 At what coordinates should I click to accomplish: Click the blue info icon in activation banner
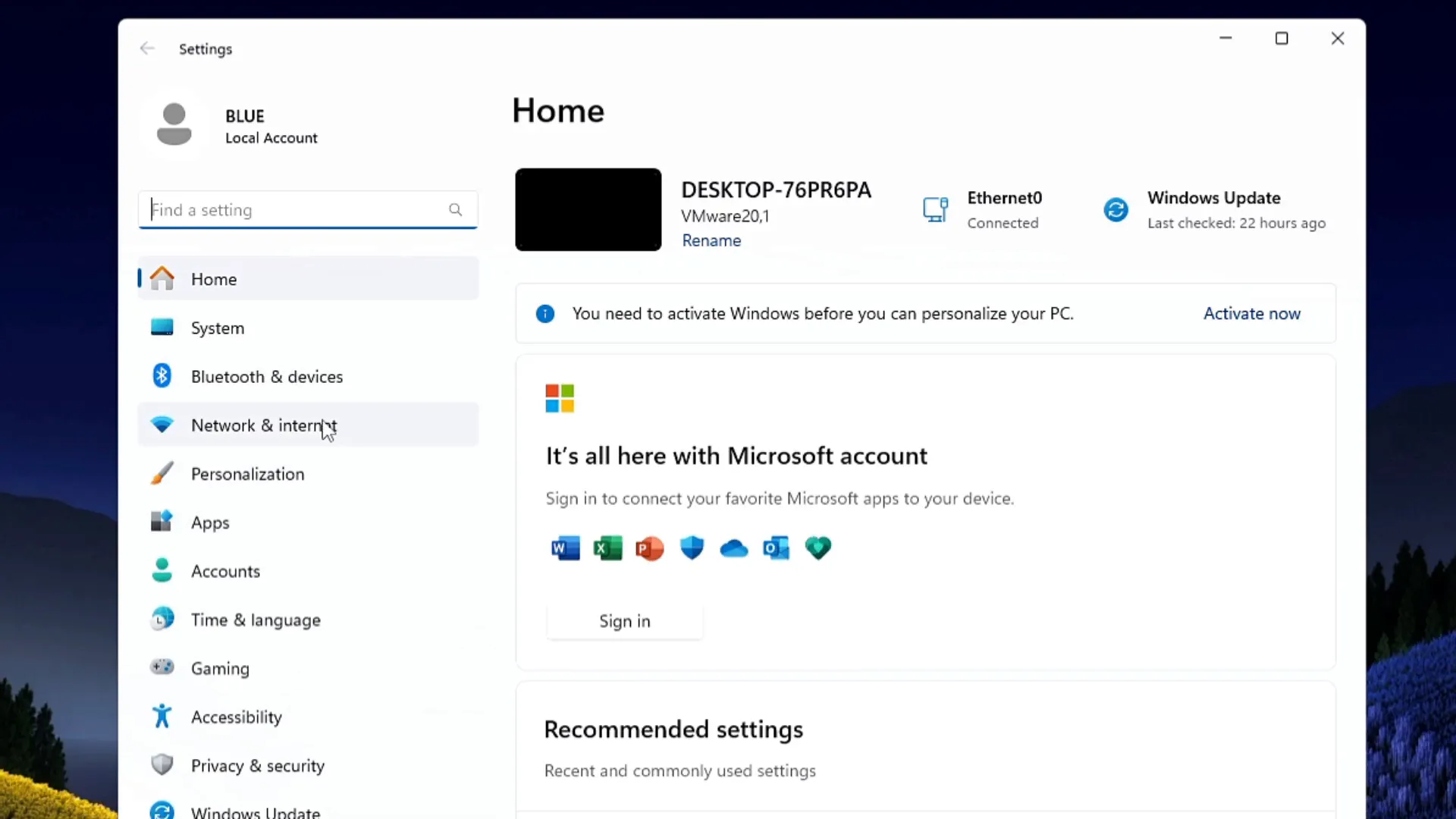545,313
